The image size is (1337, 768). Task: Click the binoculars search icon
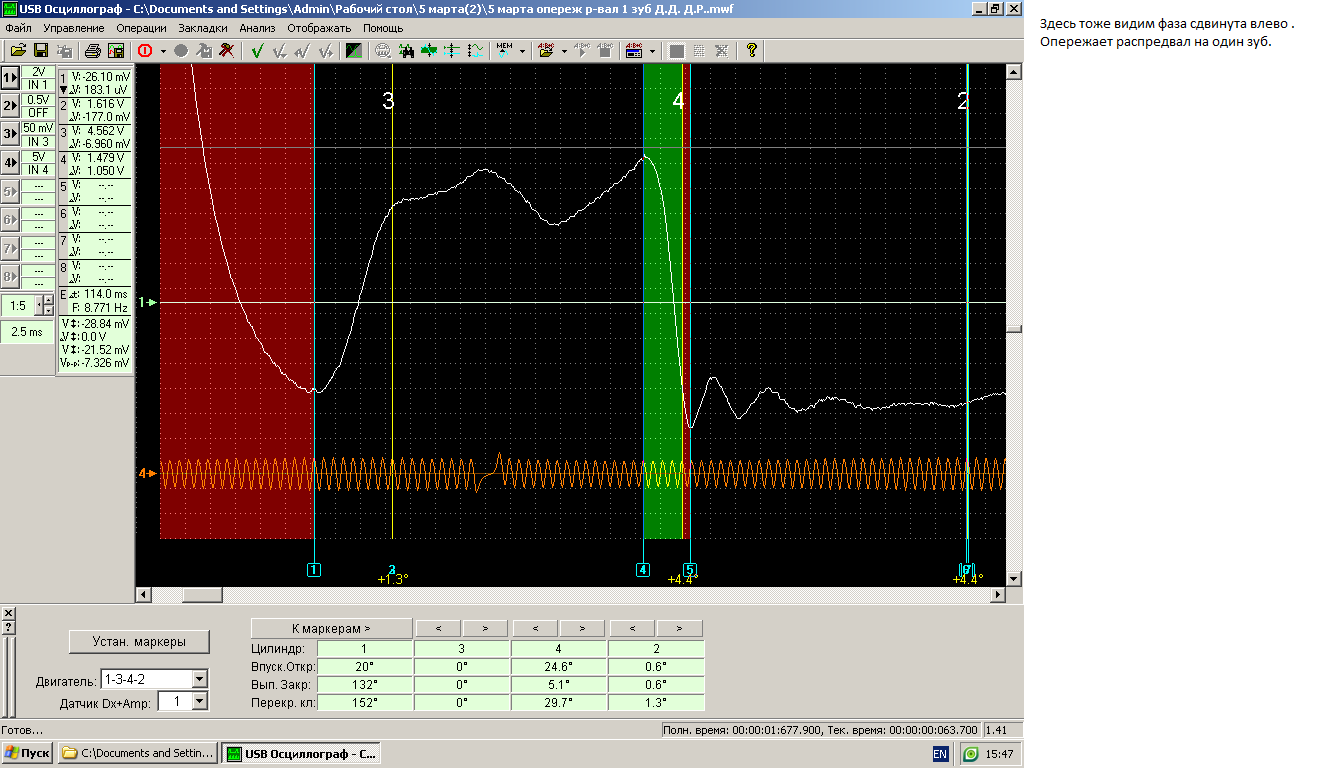click(406, 50)
